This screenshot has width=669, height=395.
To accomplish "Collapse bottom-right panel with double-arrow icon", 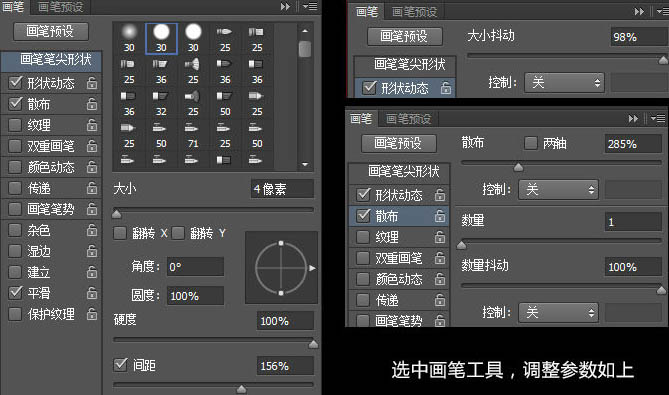I will 633,119.
